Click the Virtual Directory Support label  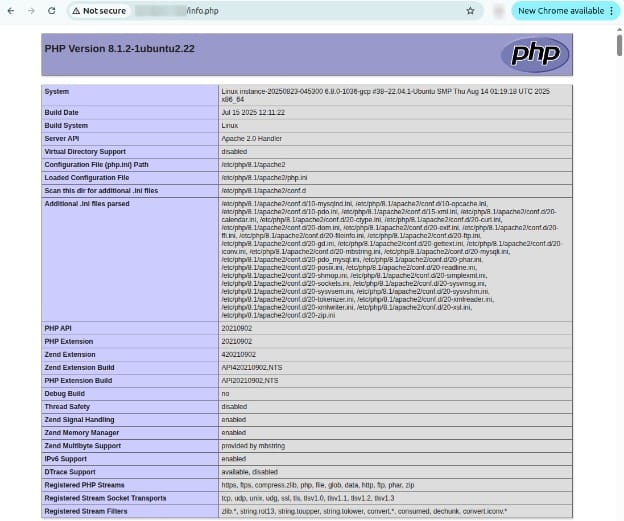coord(85,152)
